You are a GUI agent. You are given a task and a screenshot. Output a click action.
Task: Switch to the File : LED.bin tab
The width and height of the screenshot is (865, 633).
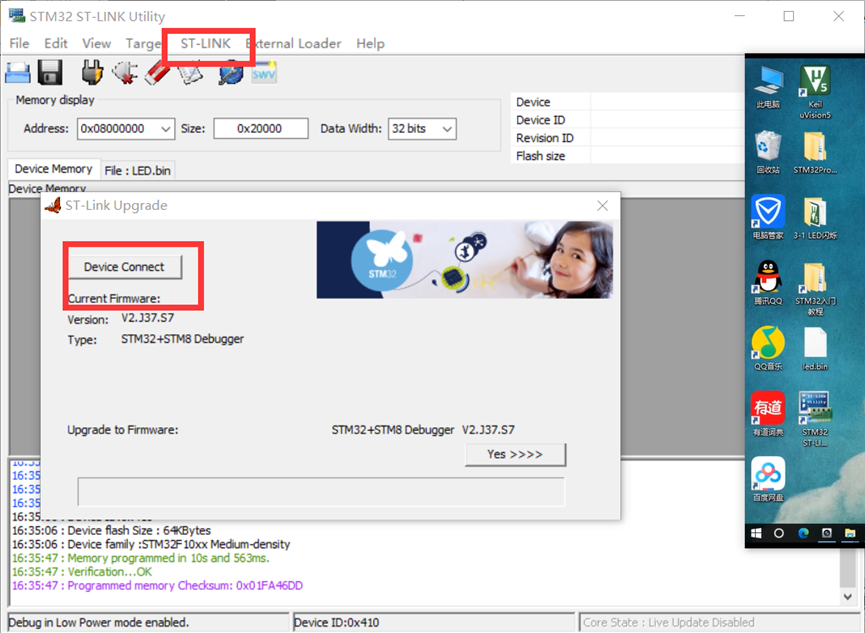(138, 171)
